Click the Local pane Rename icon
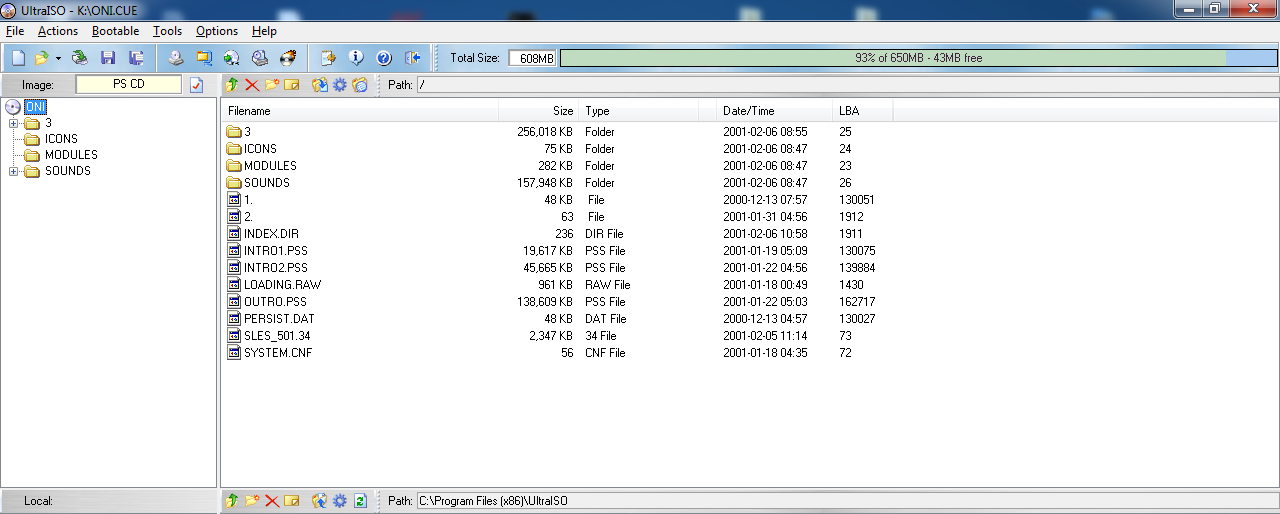The width and height of the screenshot is (1280, 514). click(292, 501)
